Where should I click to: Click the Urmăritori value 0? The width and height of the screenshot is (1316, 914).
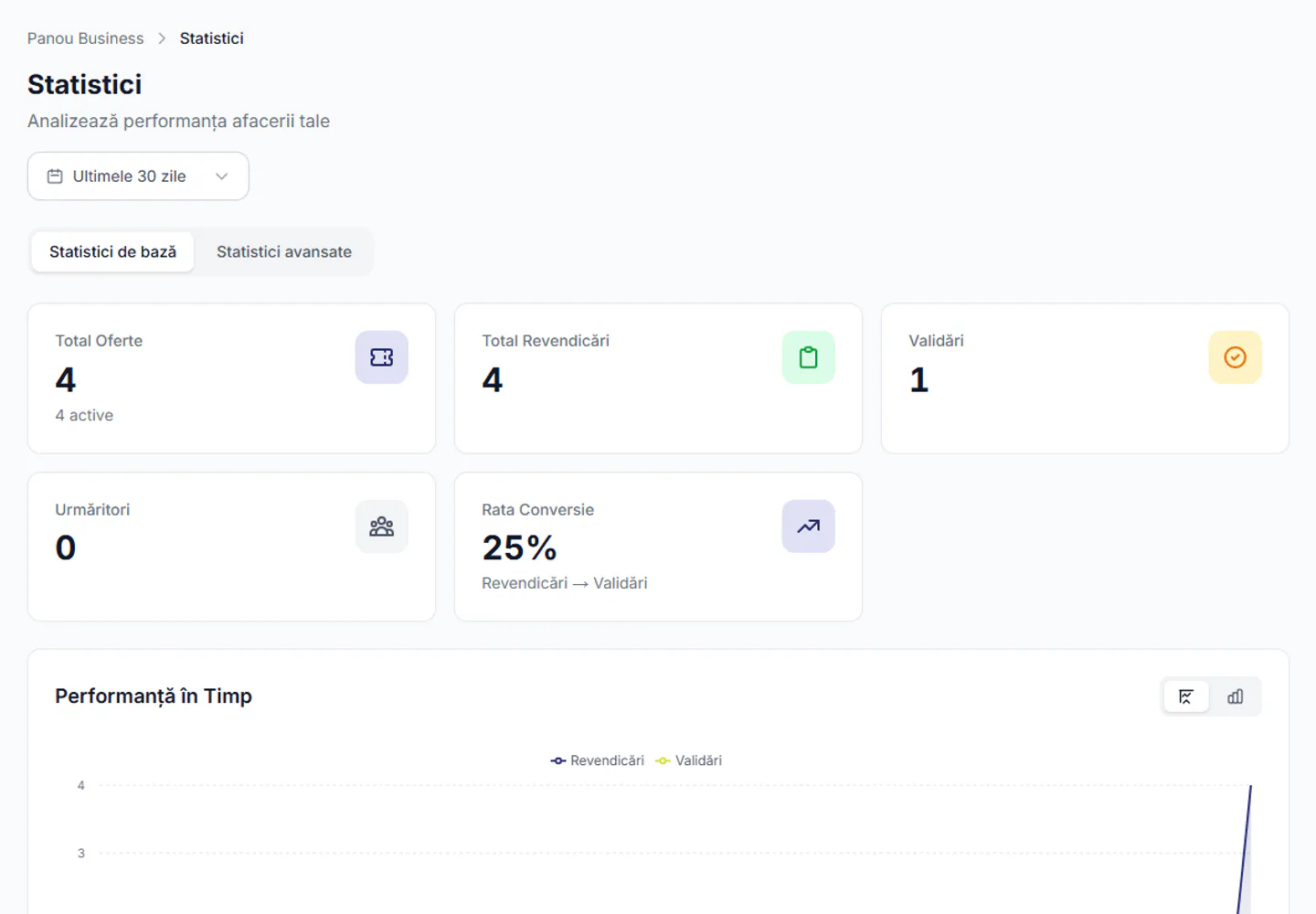[x=66, y=547]
